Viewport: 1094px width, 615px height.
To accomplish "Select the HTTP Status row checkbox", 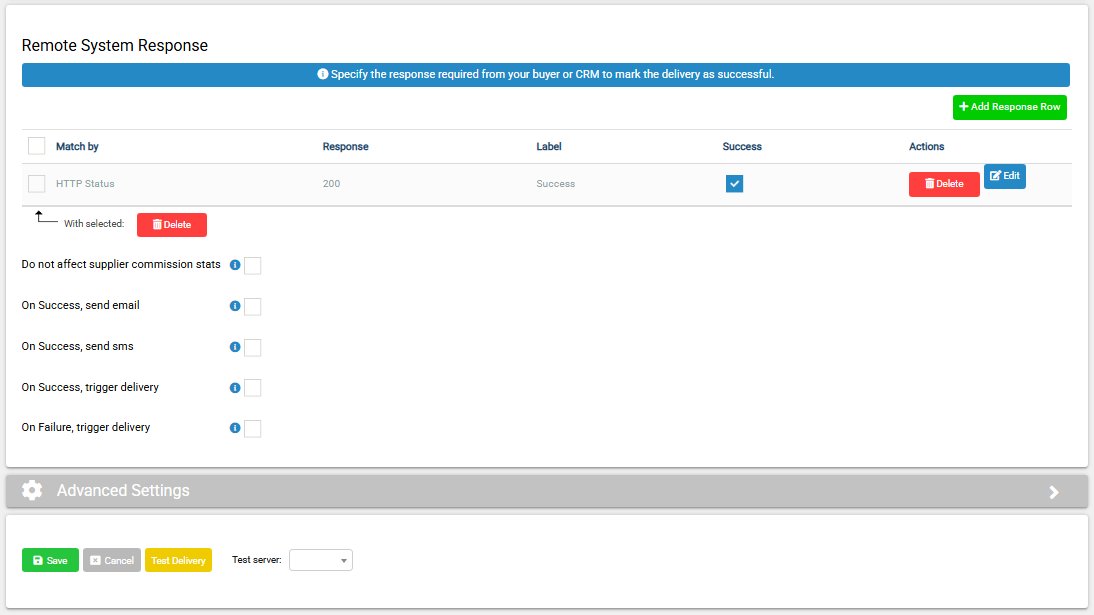I will [36, 184].
